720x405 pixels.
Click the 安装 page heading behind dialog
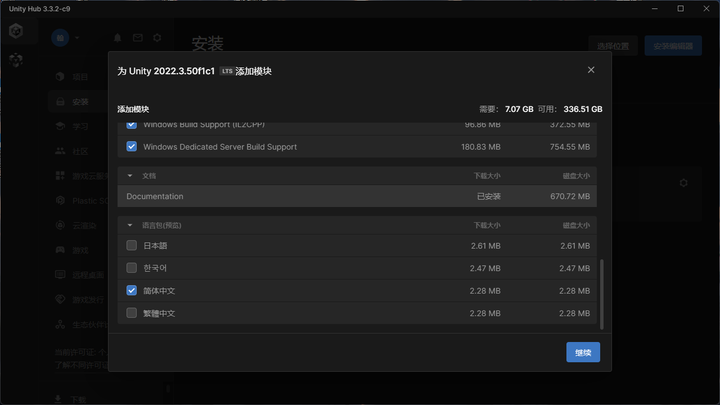click(x=208, y=44)
